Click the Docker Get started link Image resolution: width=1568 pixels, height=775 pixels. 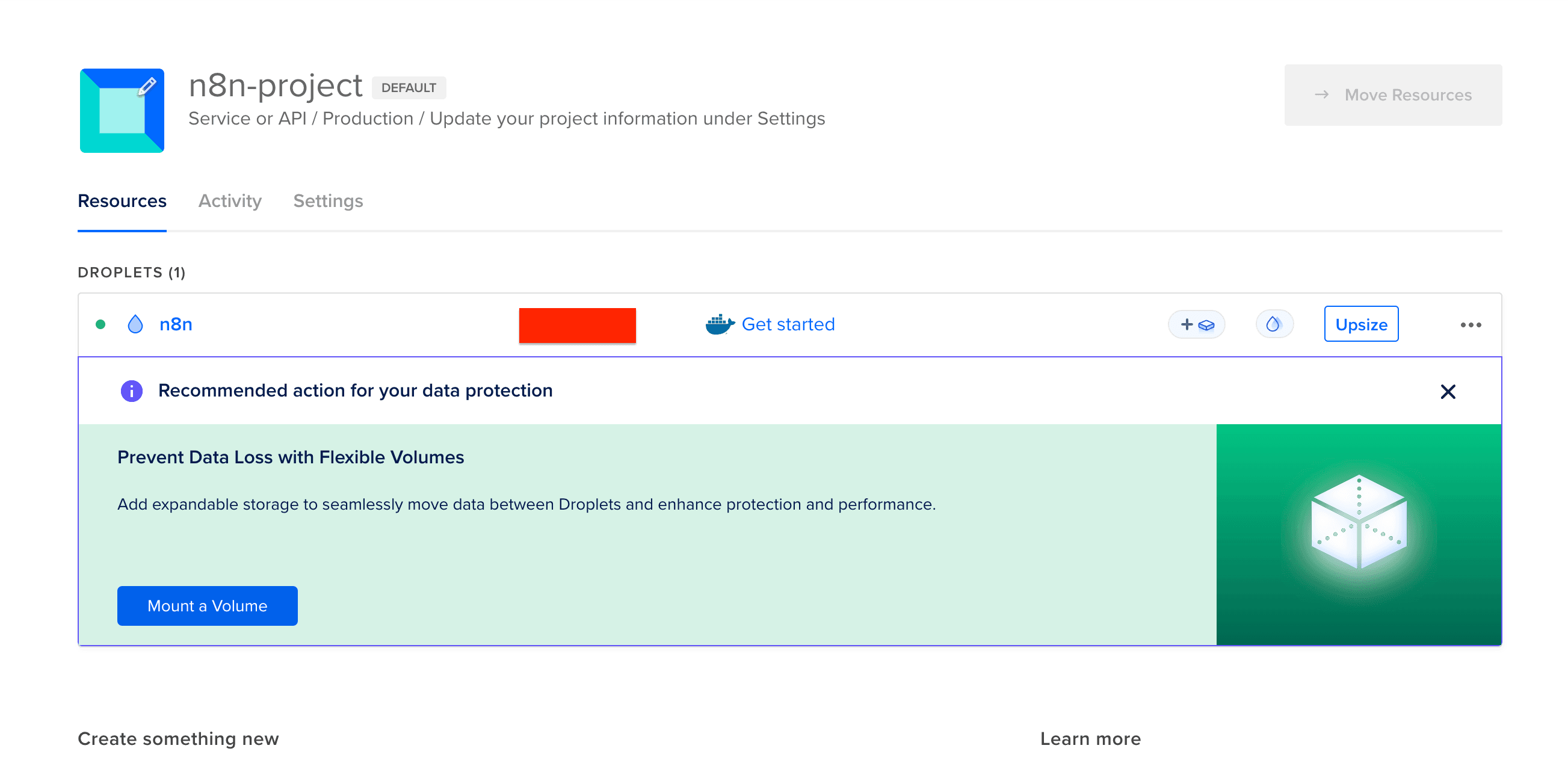pos(788,324)
